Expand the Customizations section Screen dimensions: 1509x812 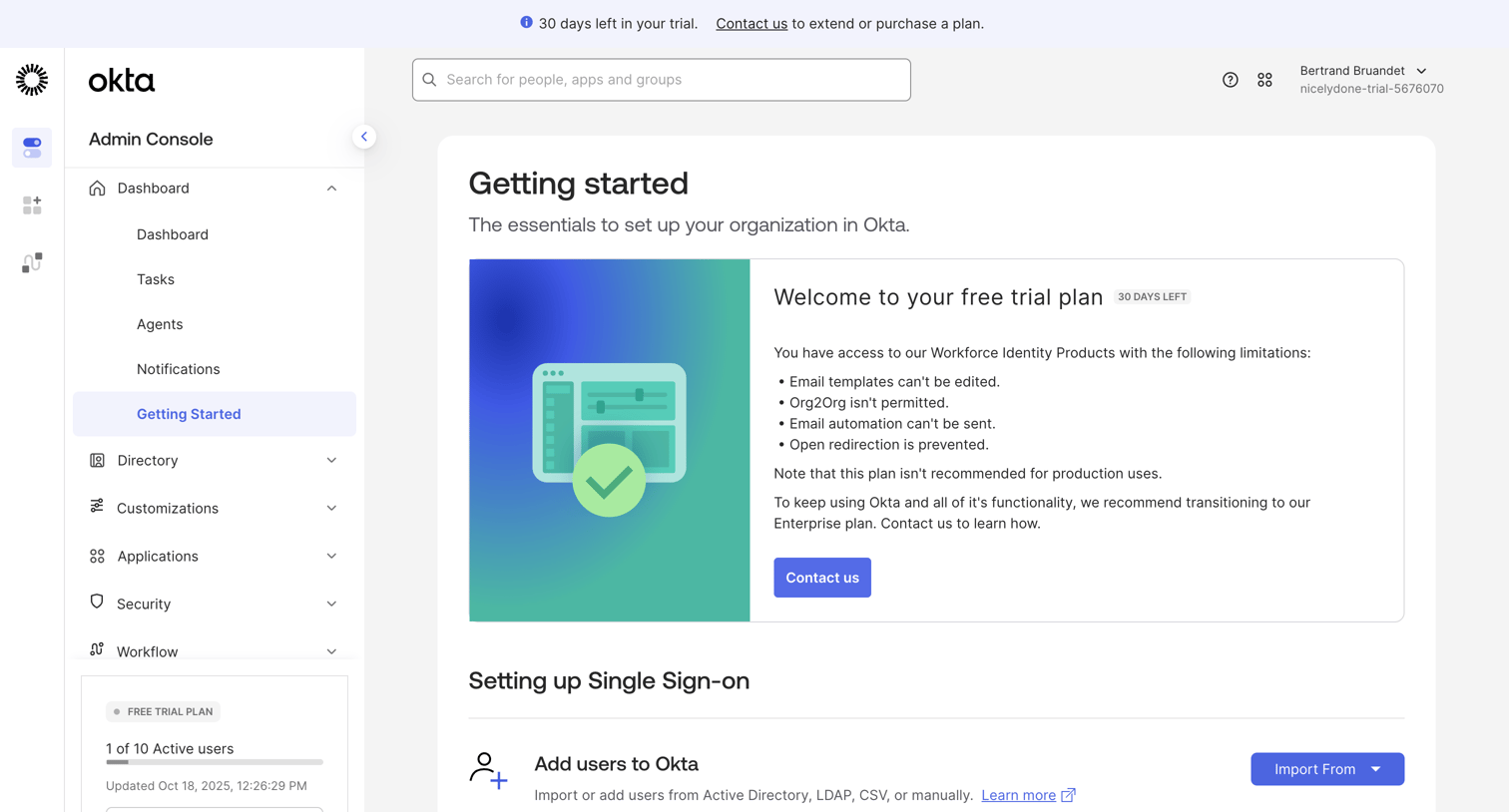[331, 508]
